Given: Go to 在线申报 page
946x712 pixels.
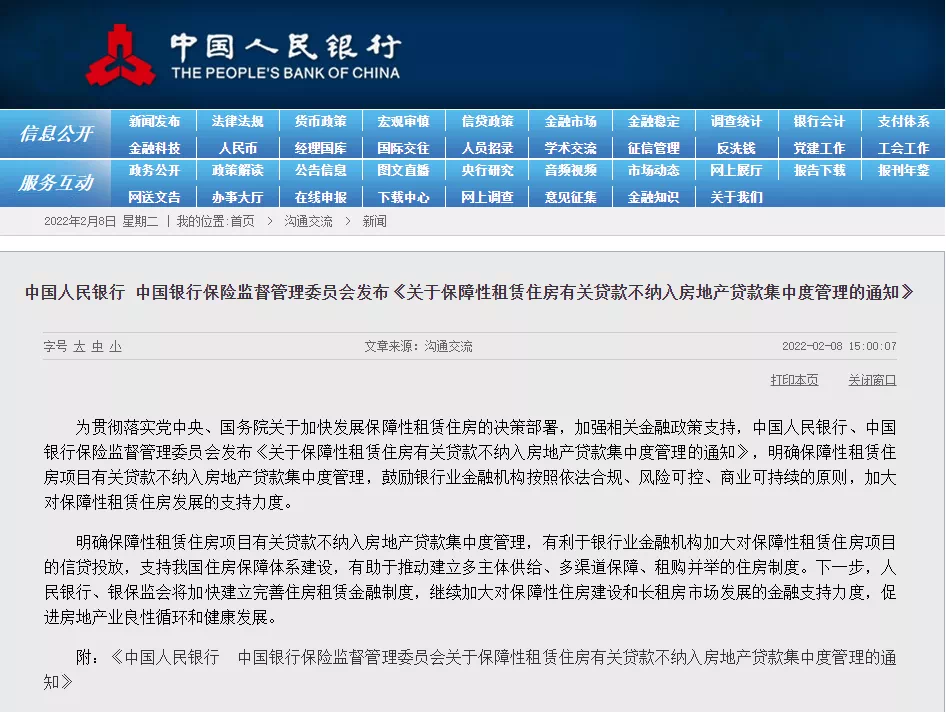Looking at the screenshot, I should click(x=321, y=197).
